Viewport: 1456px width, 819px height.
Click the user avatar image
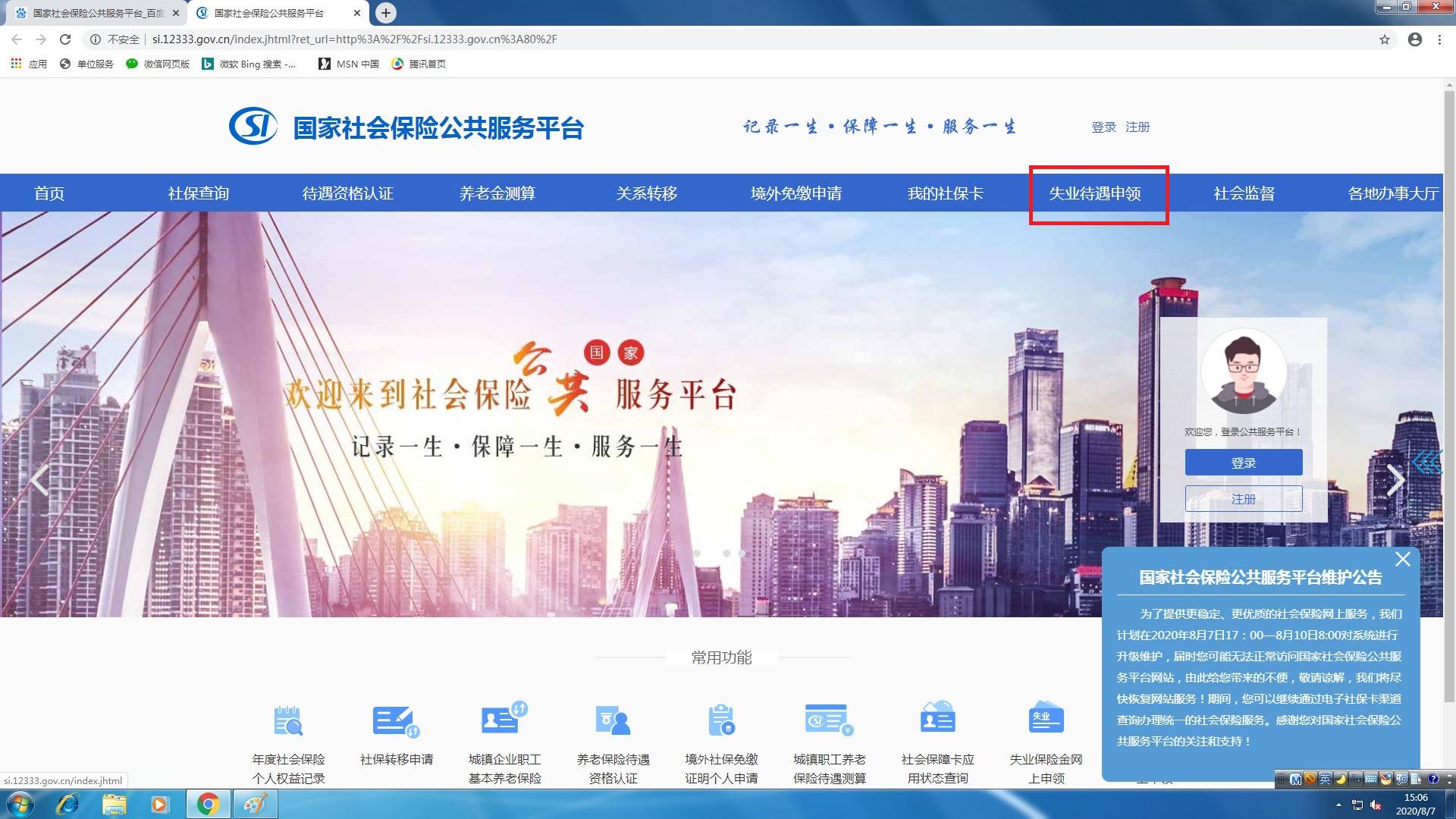[1244, 372]
